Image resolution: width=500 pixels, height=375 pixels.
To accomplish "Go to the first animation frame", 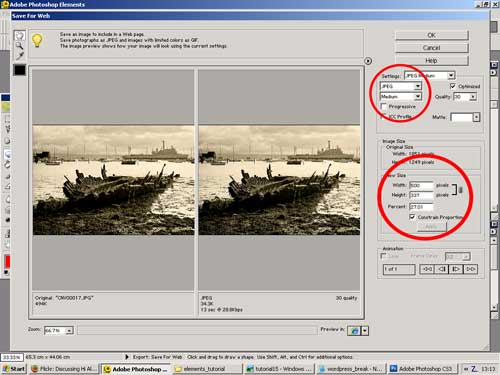I will point(427,269).
